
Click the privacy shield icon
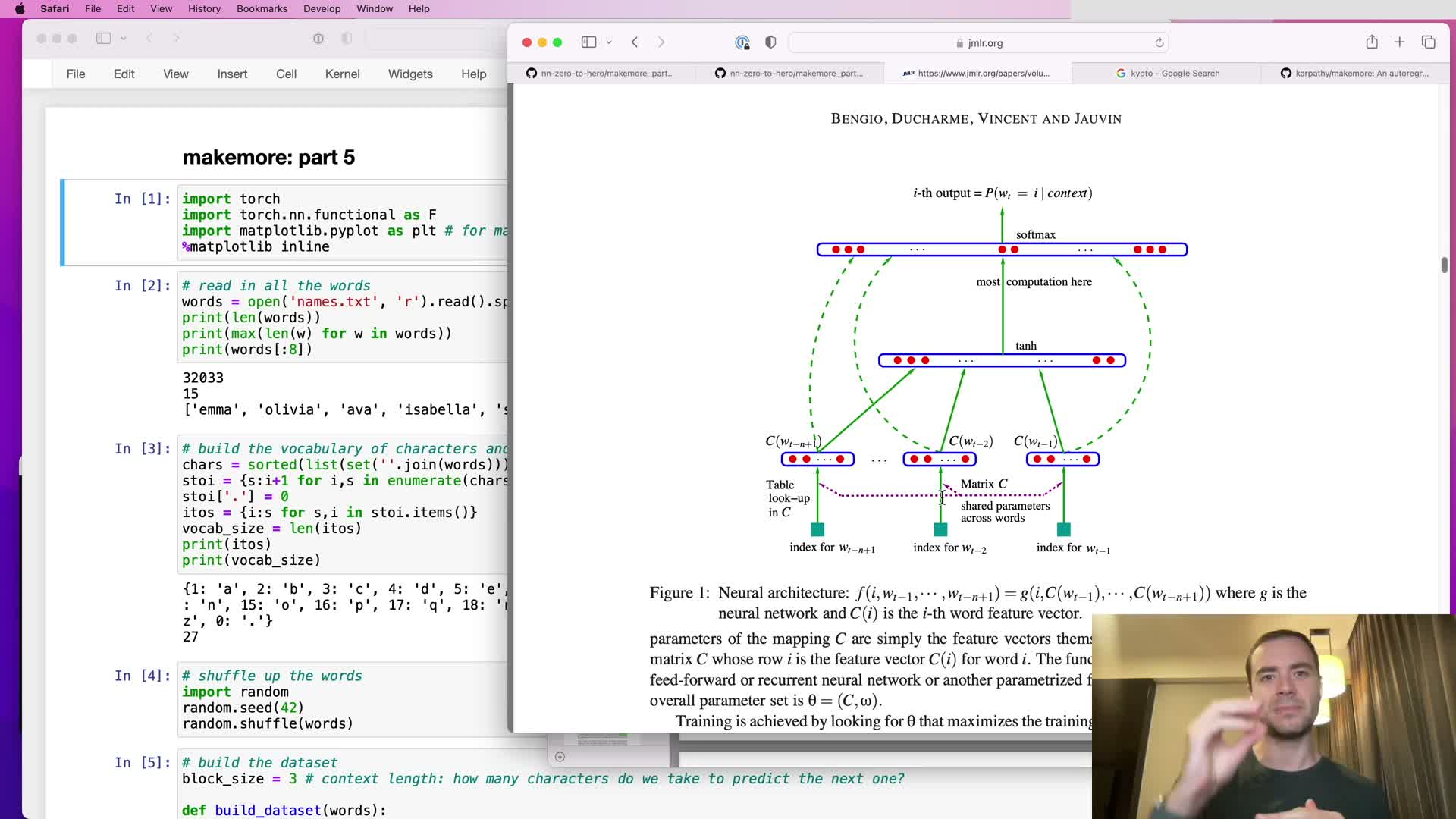(770, 42)
